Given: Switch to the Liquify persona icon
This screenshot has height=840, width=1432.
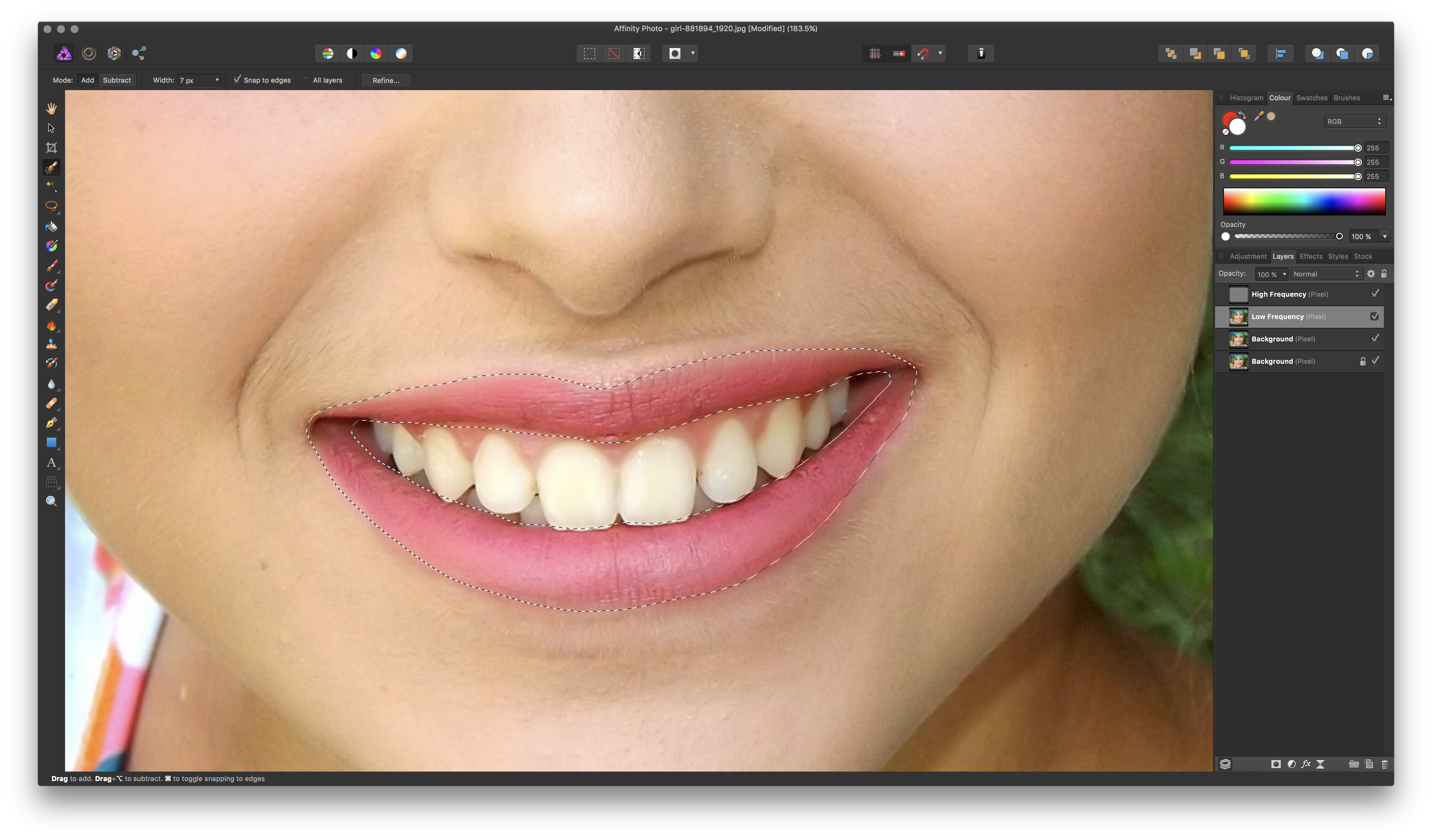Looking at the screenshot, I should coord(89,54).
